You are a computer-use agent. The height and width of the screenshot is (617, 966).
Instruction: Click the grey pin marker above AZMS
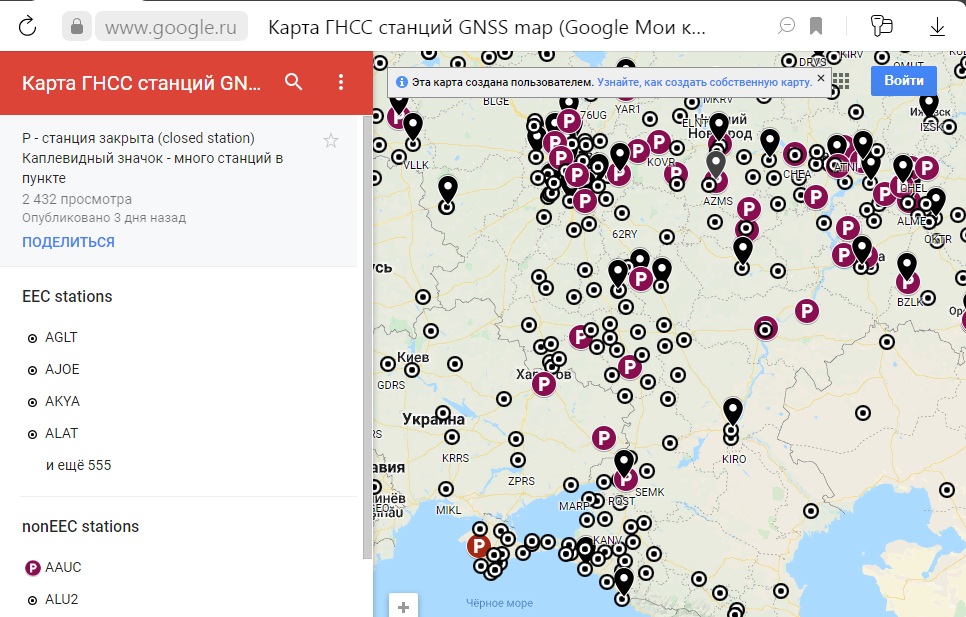tap(715, 162)
